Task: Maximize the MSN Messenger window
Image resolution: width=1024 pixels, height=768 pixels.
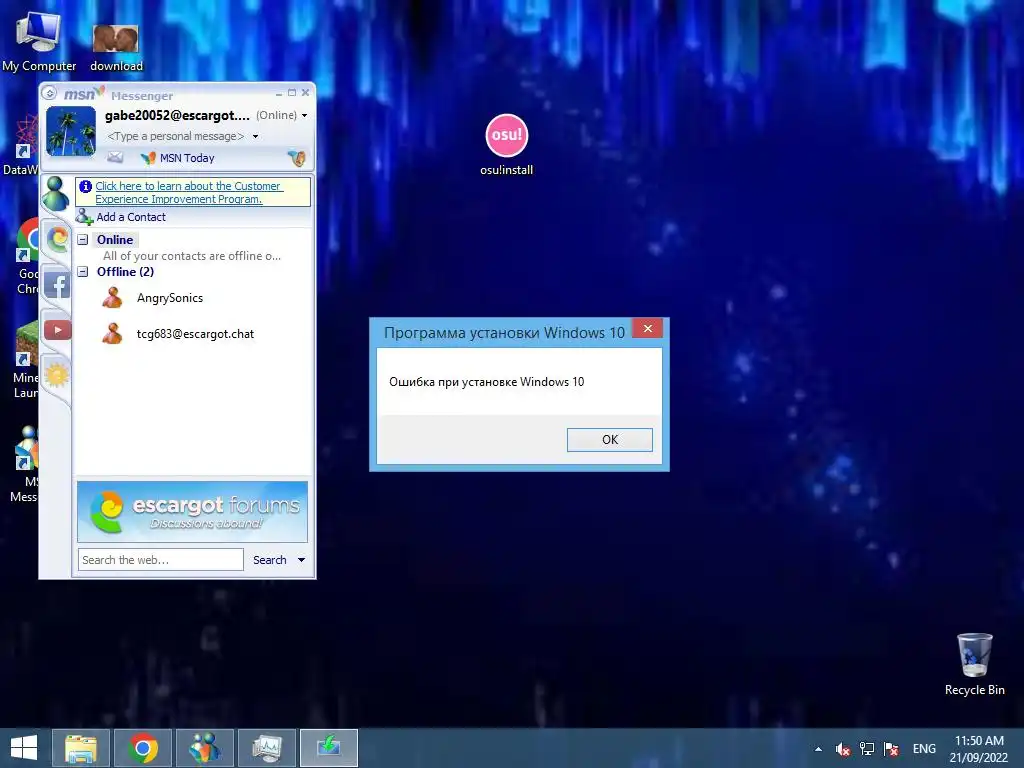Action: click(x=292, y=93)
